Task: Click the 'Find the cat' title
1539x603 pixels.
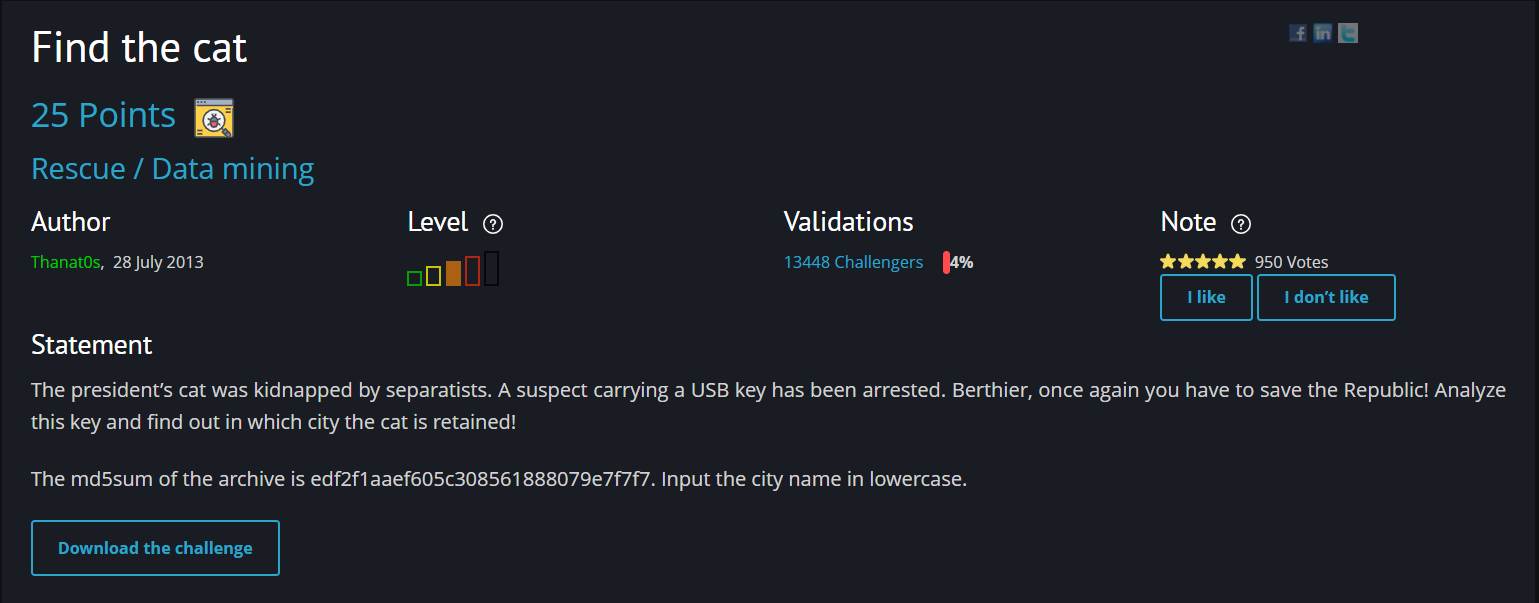Action: pyautogui.click(x=139, y=48)
